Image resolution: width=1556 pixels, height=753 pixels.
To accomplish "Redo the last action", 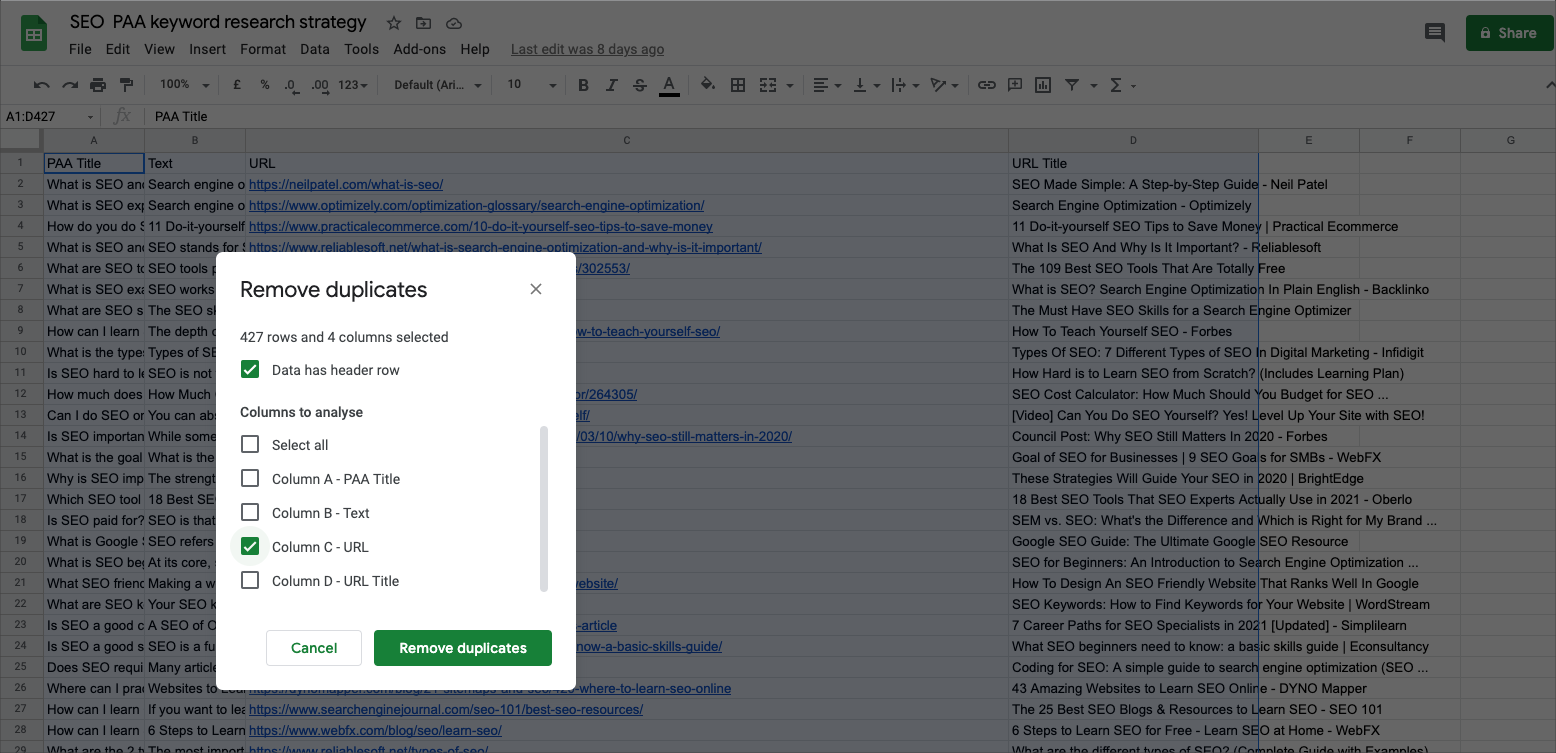I will tap(69, 85).
